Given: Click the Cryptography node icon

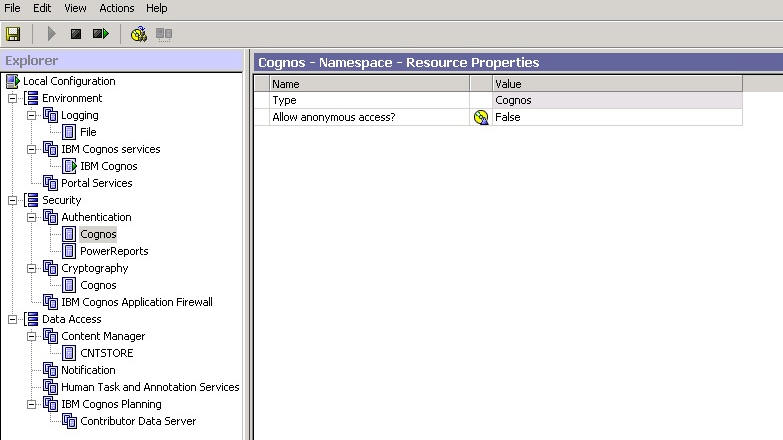Looking at the screenshot, I should pyautogui.click(x=50, y=268).
